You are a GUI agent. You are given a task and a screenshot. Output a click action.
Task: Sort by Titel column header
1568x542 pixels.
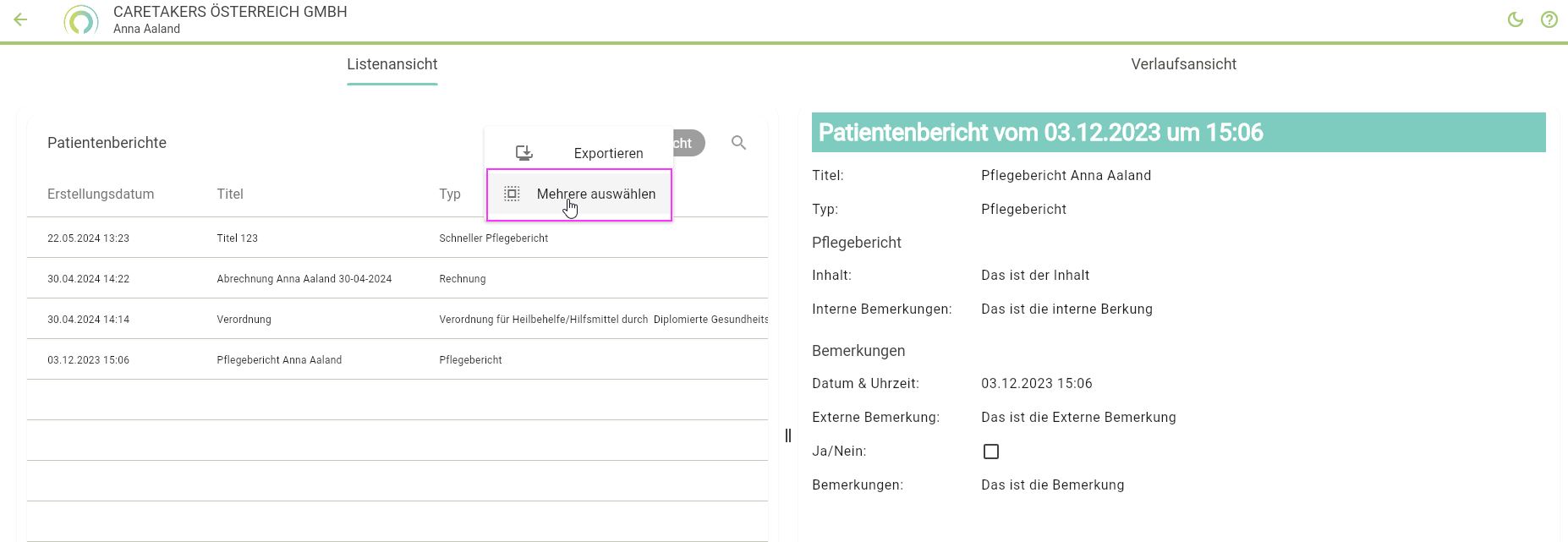coord(229,194)
